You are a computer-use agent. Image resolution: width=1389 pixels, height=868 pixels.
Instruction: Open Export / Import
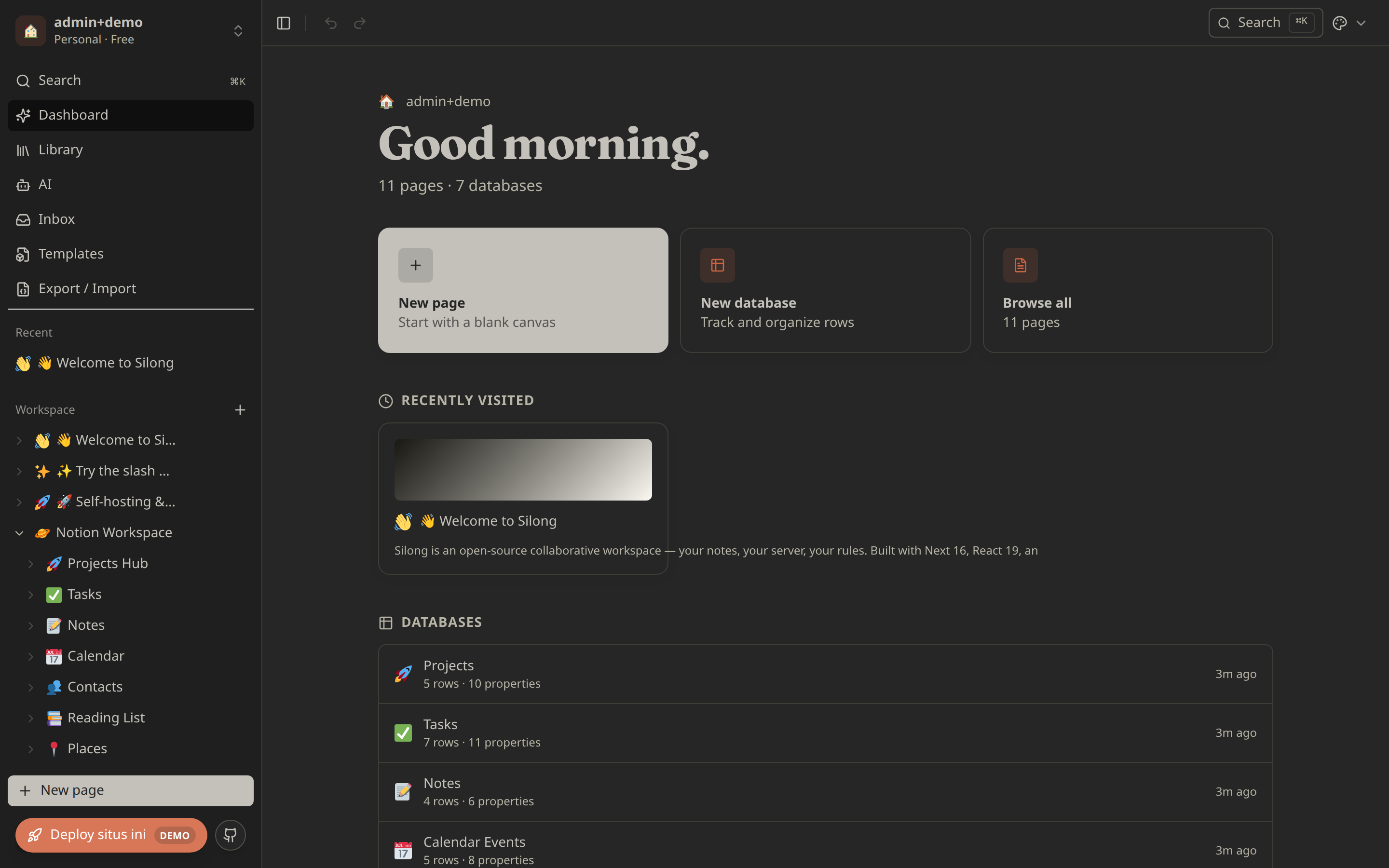click(x=131, y=289)
